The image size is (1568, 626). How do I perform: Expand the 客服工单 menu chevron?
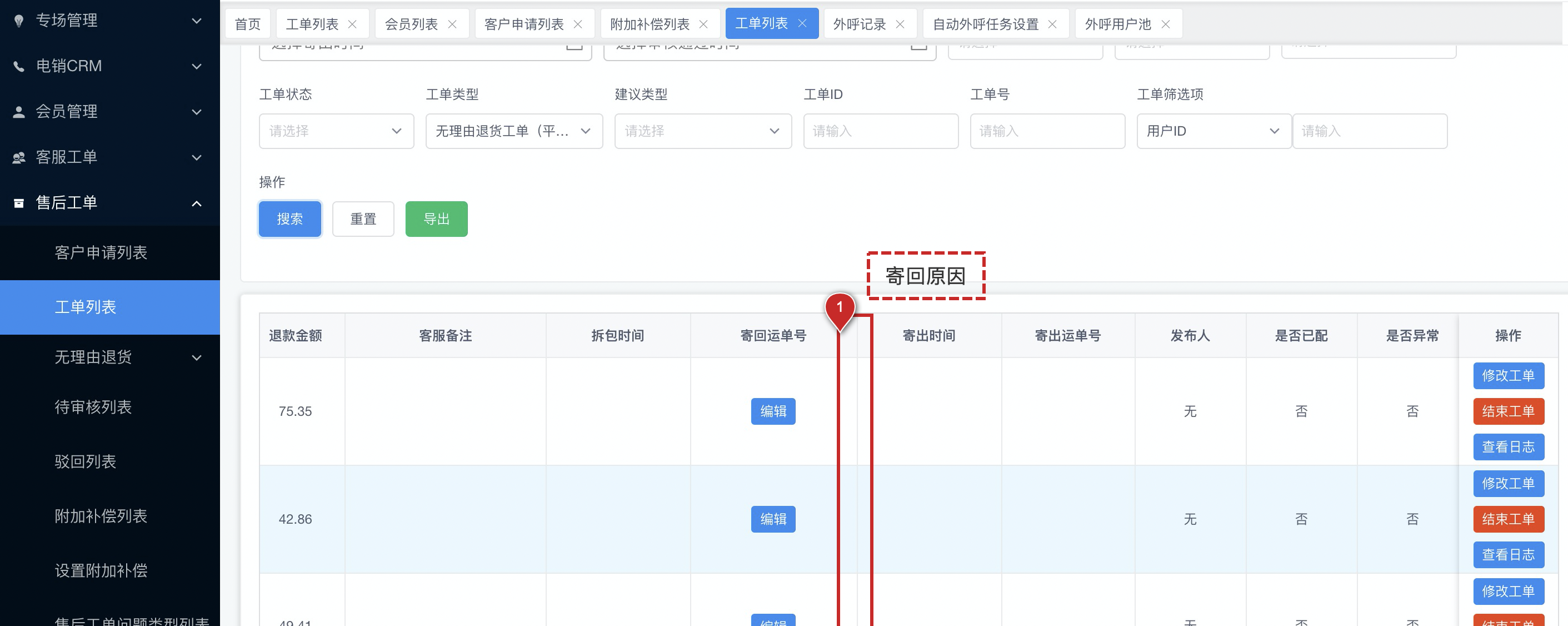[197, 158]
